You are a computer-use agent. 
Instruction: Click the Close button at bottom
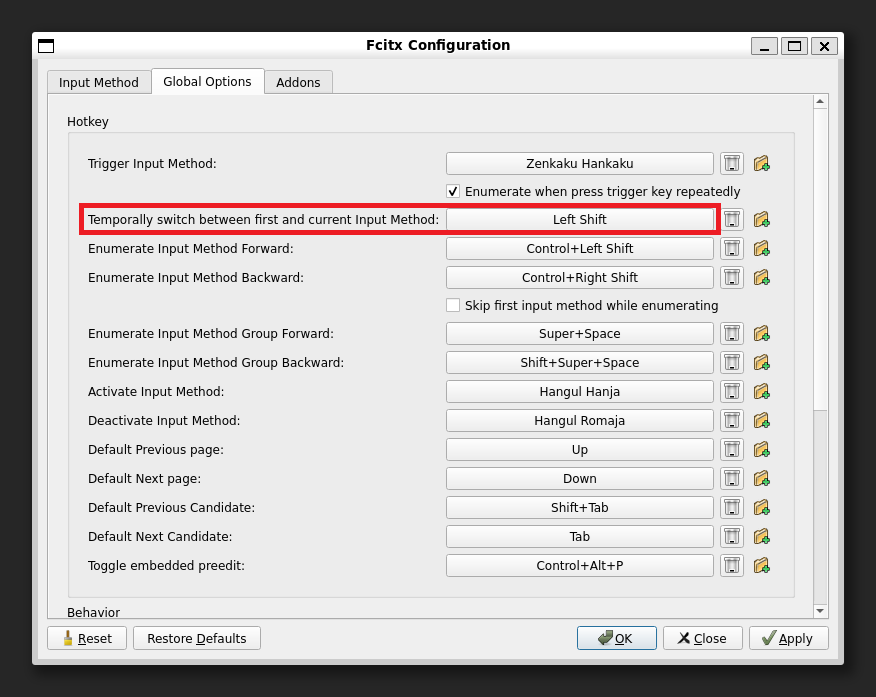click(703, 638)
